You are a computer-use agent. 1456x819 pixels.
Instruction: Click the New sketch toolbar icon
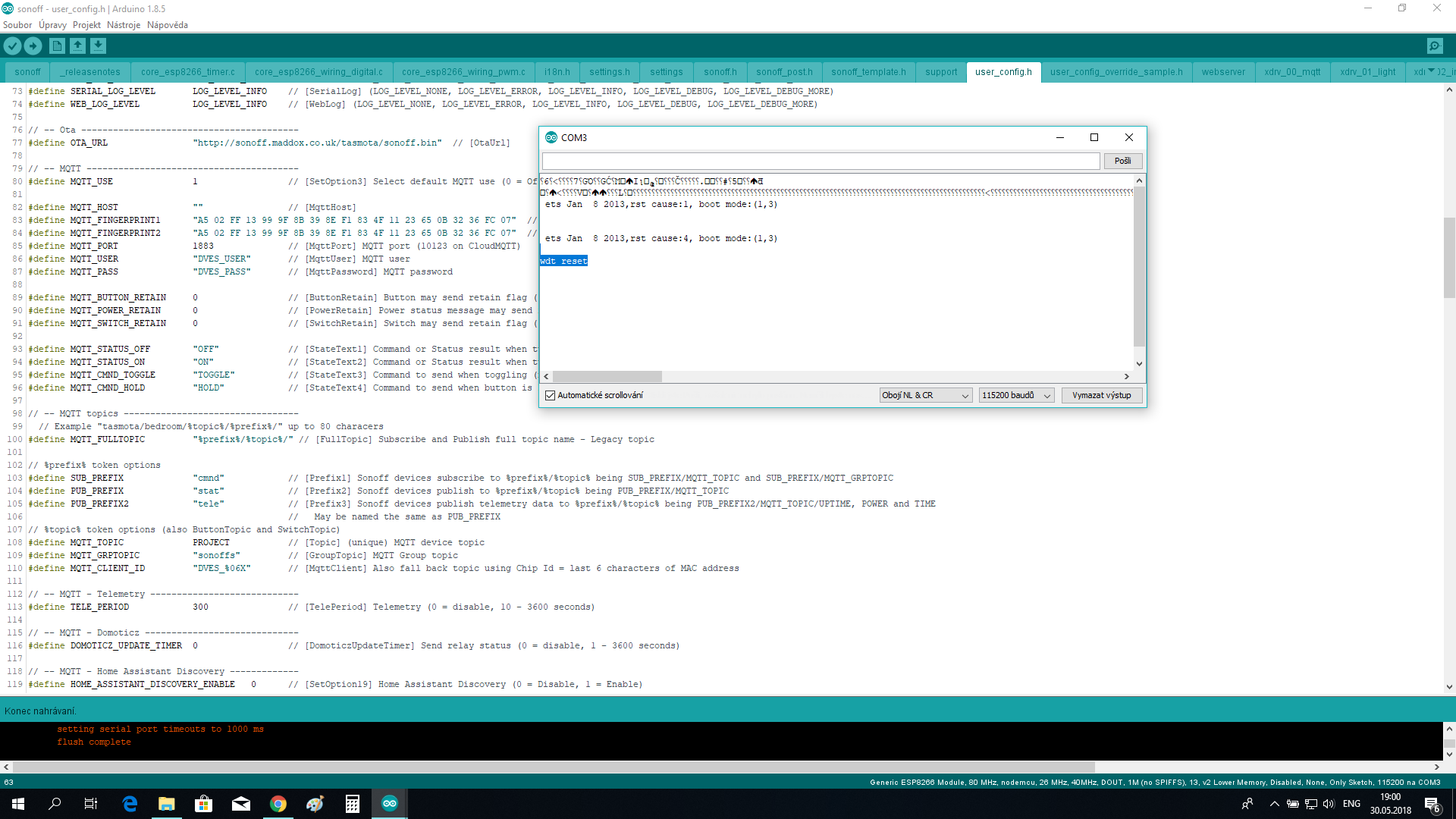coord(57,46)
